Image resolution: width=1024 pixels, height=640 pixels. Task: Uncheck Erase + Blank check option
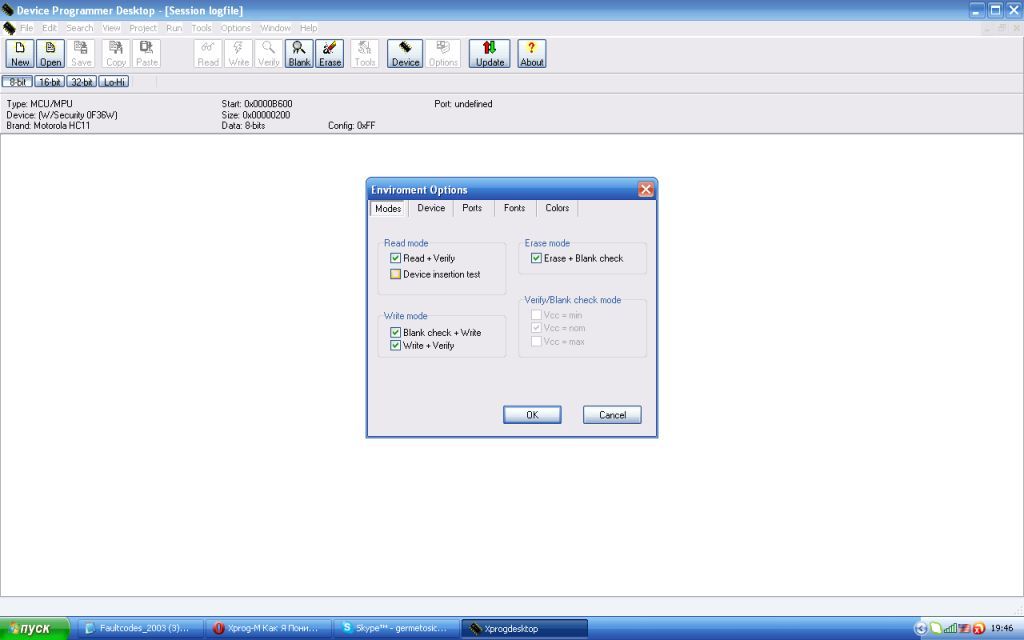click(536, 258)
